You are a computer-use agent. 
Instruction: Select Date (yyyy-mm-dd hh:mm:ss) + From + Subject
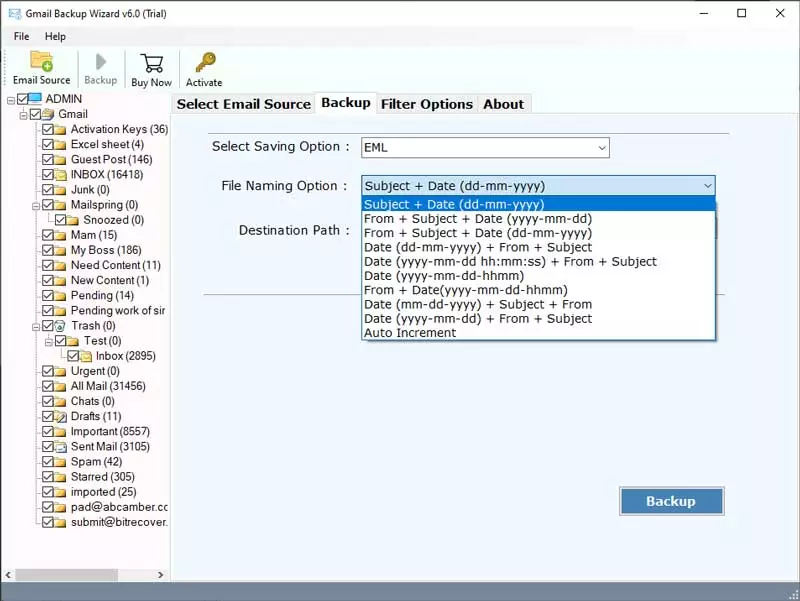click(x=510, y=262)
